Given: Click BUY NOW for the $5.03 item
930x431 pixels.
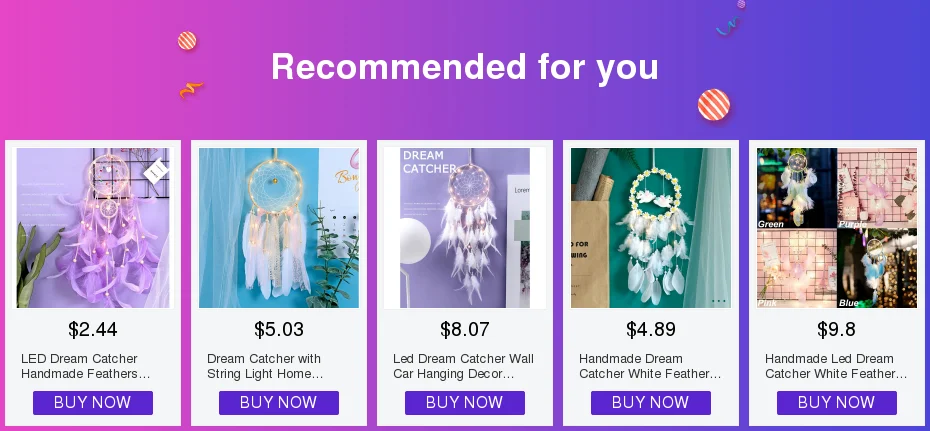Looking at the screenshot, I should tap(279, 403).
